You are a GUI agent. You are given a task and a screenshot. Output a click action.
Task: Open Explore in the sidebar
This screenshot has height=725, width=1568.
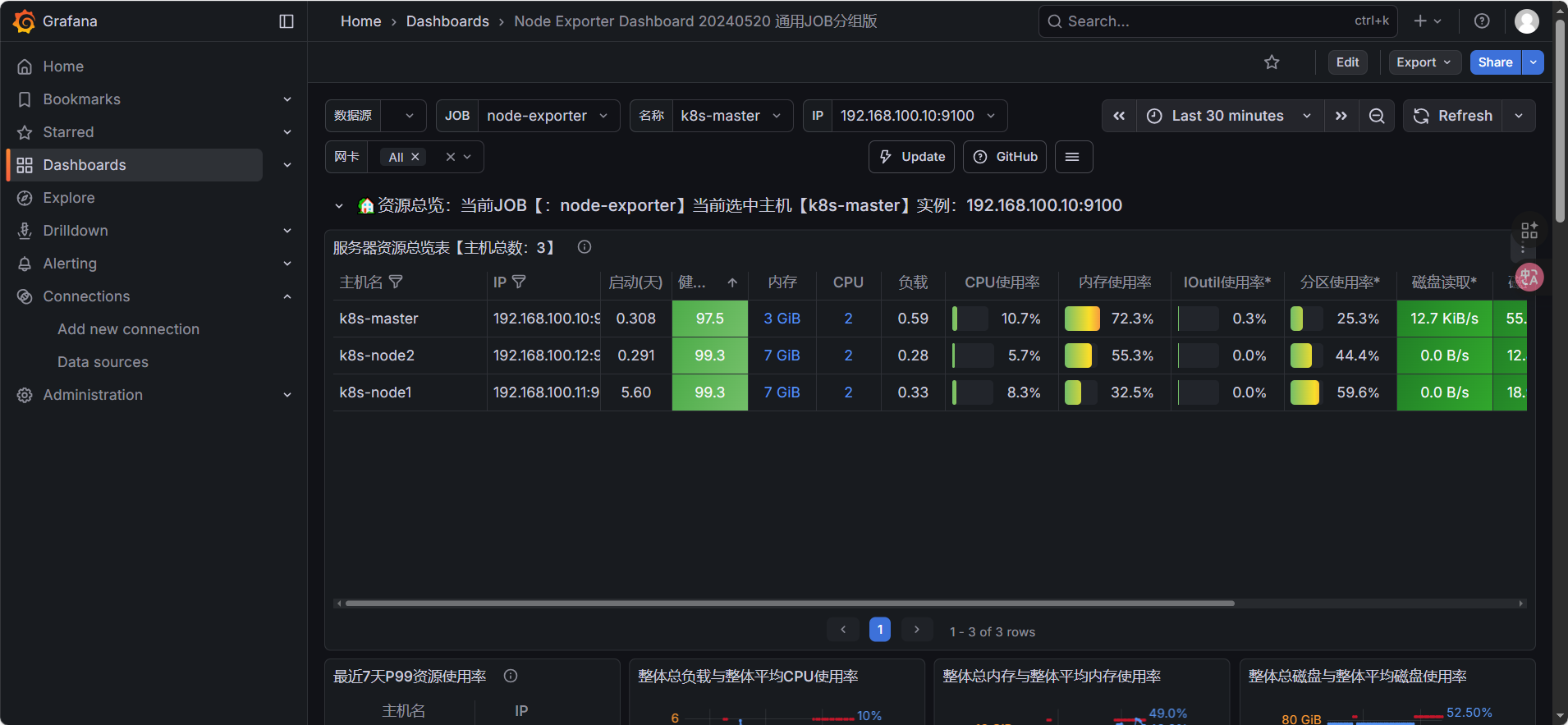(x=69, y=198)
